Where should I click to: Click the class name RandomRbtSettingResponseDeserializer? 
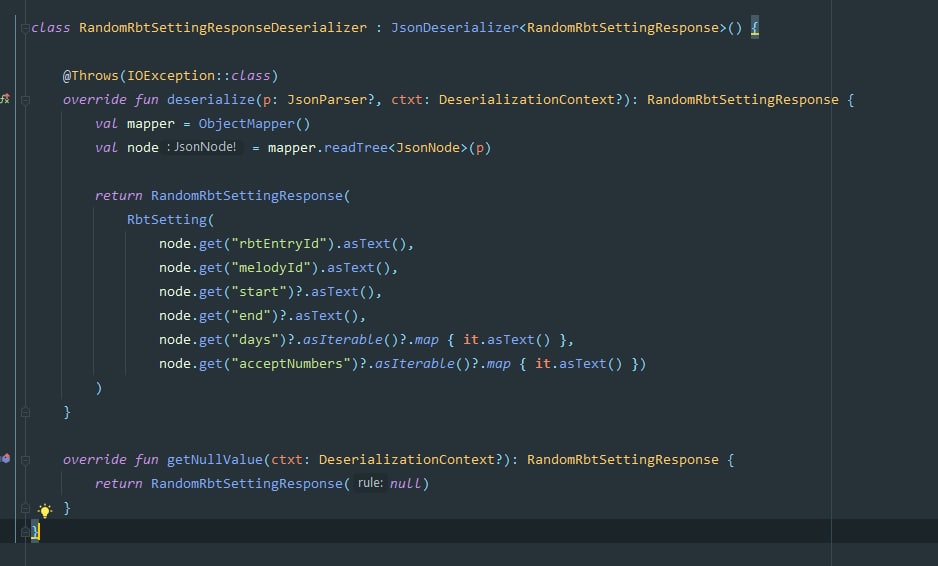(223, 28)
